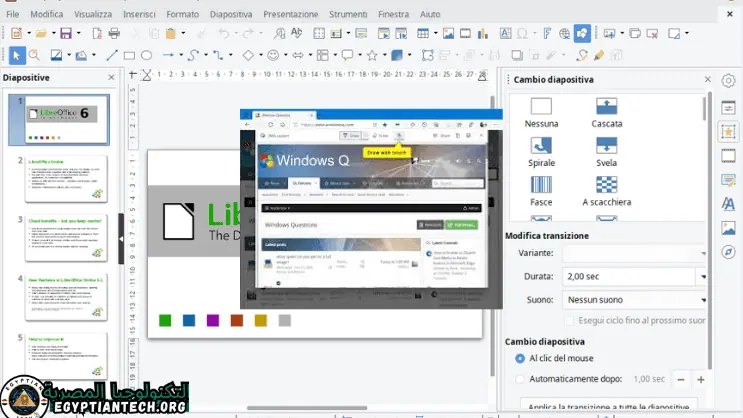Choose the Fasce transition
Screen dimensions: 743x418
[x=541, y=191]
